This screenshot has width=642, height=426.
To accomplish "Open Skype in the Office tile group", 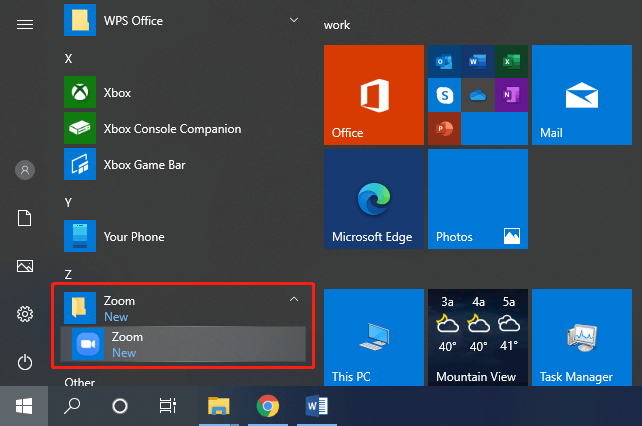I will [444, 95].
